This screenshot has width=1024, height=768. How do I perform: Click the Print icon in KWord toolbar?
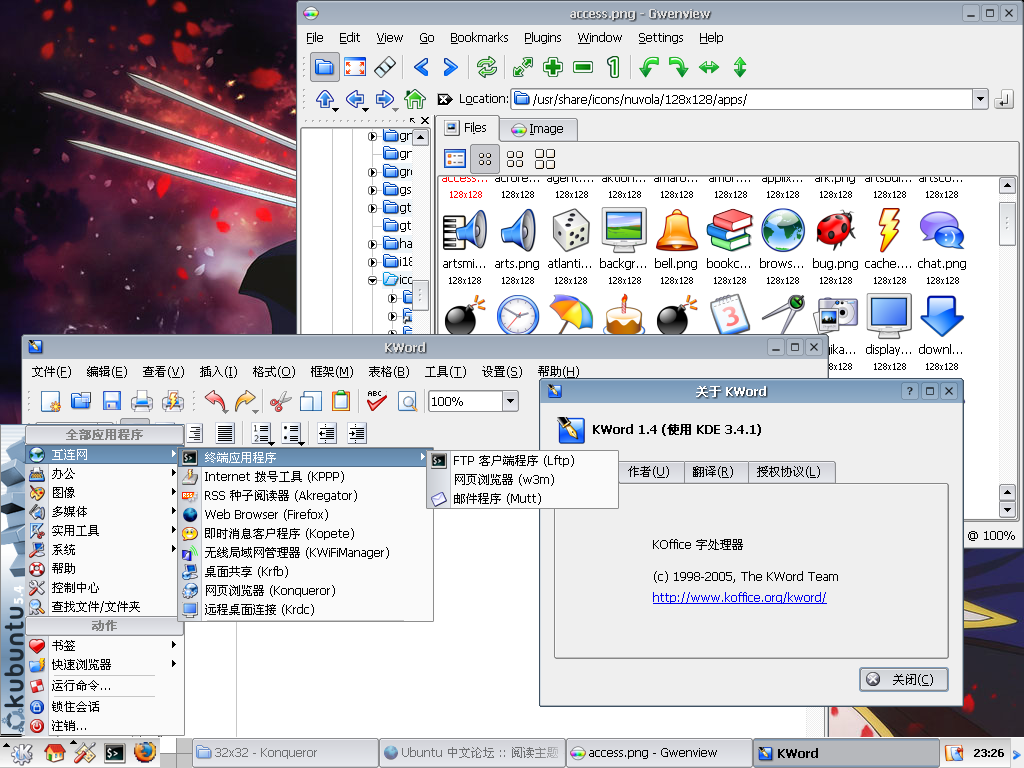coord(142,401)
